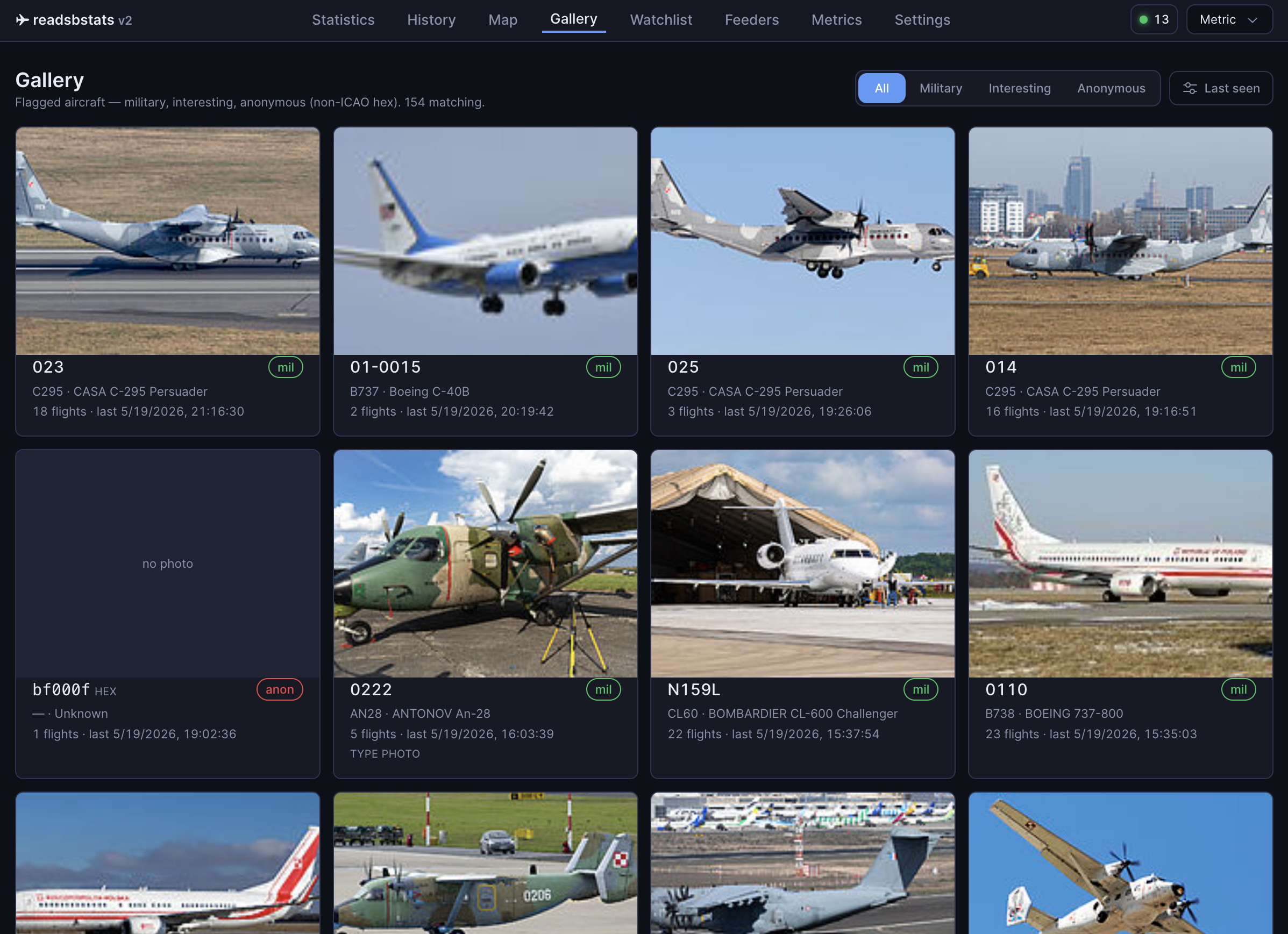
Task: Click the mil badge on card N159L
Action: [921, 689]
